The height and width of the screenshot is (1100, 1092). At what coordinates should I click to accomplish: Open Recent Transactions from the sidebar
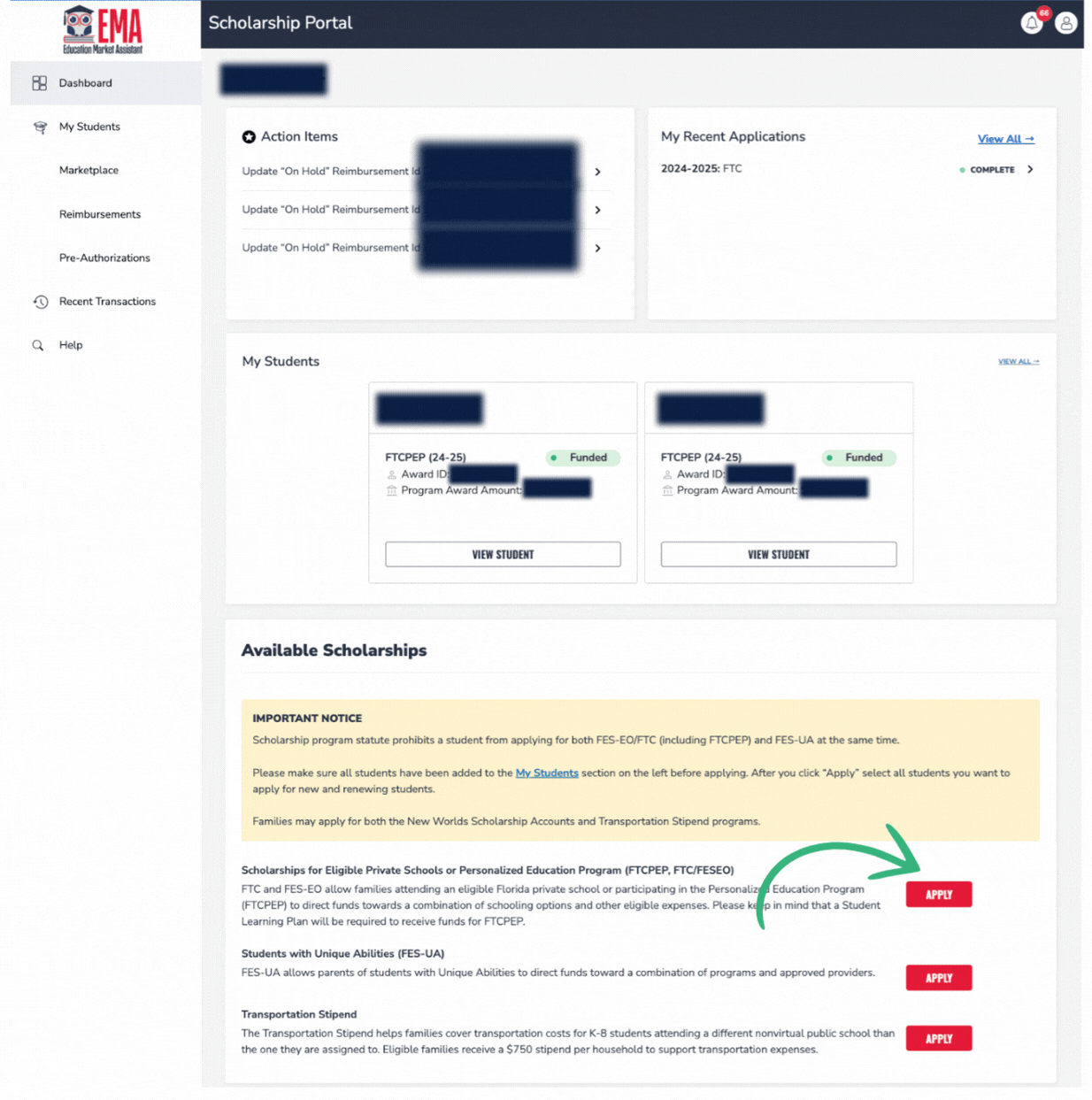106,302
